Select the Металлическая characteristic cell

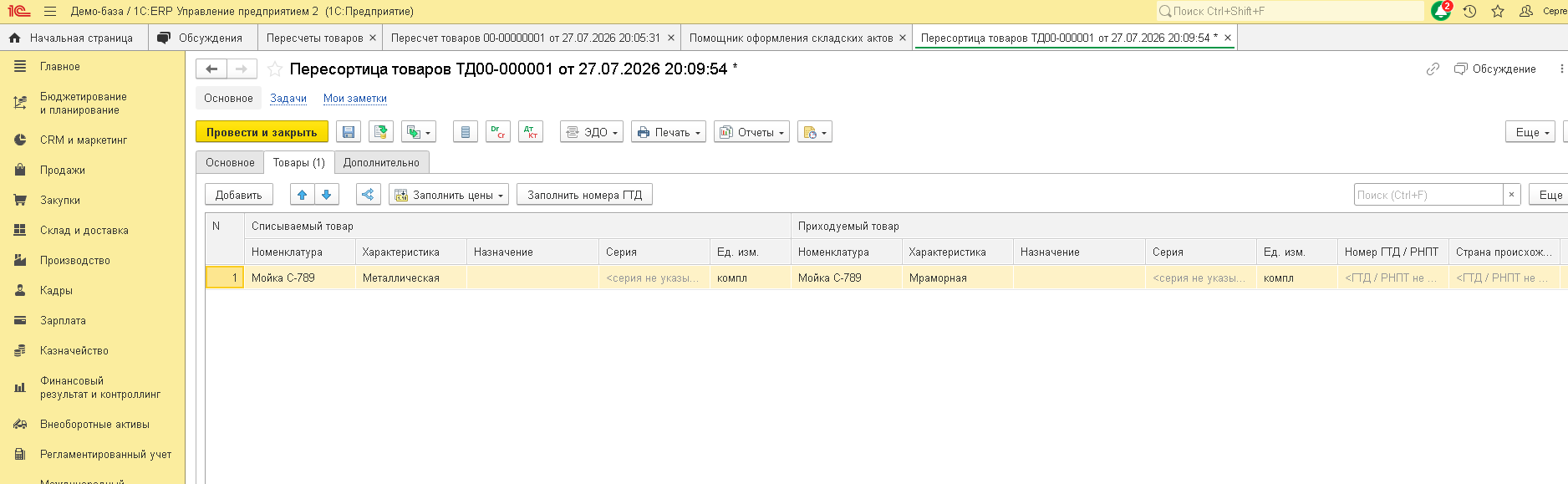point(410,278)
